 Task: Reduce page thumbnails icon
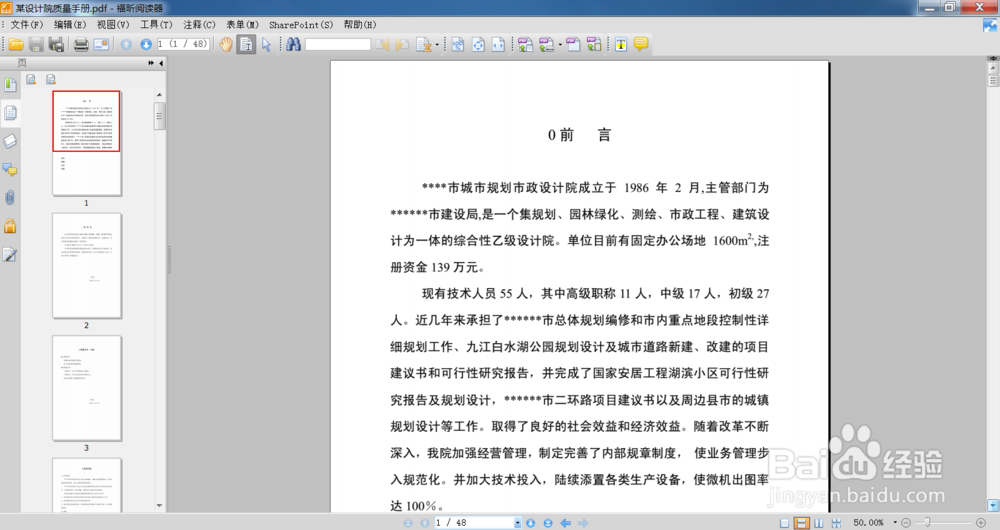coord(50,80)
